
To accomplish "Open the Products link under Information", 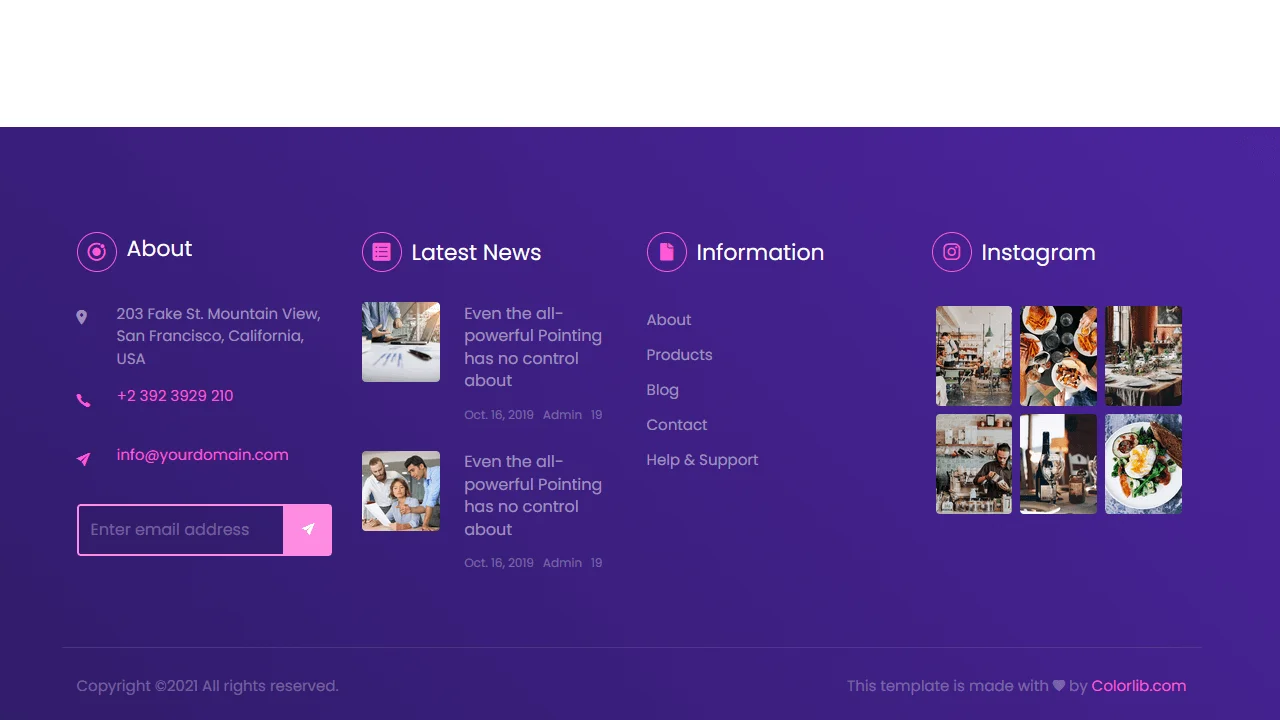I will pyautogui.click(x=679, y=355).
